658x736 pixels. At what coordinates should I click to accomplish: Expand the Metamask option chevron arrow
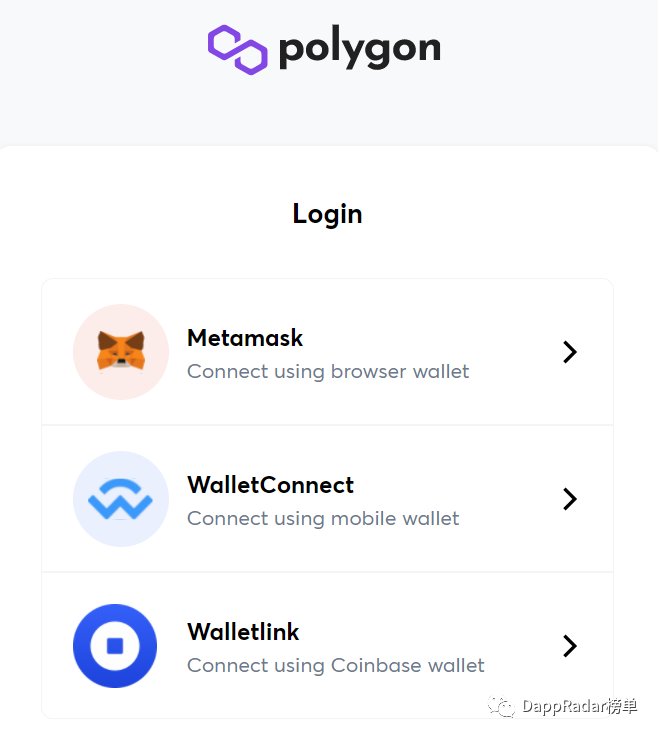[570, 352]
